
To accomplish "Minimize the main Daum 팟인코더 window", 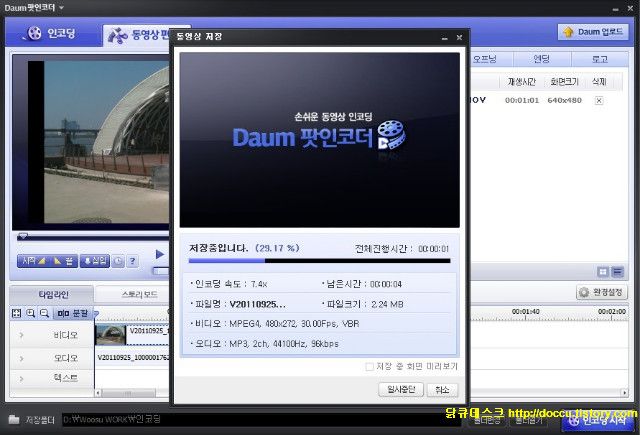I will click(x=616, y=9).
